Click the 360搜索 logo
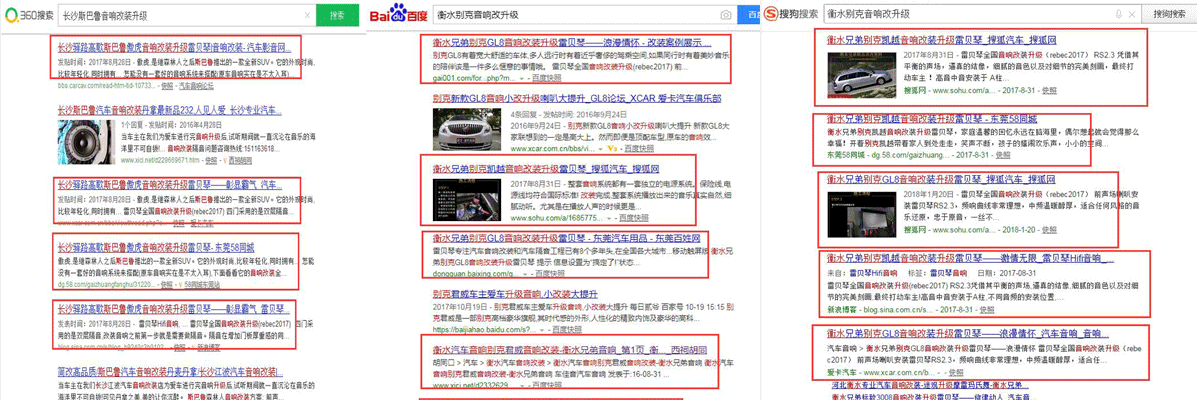Image resolution: width=1200 pixels, height=400 pixels. click(x=28, y=16)
